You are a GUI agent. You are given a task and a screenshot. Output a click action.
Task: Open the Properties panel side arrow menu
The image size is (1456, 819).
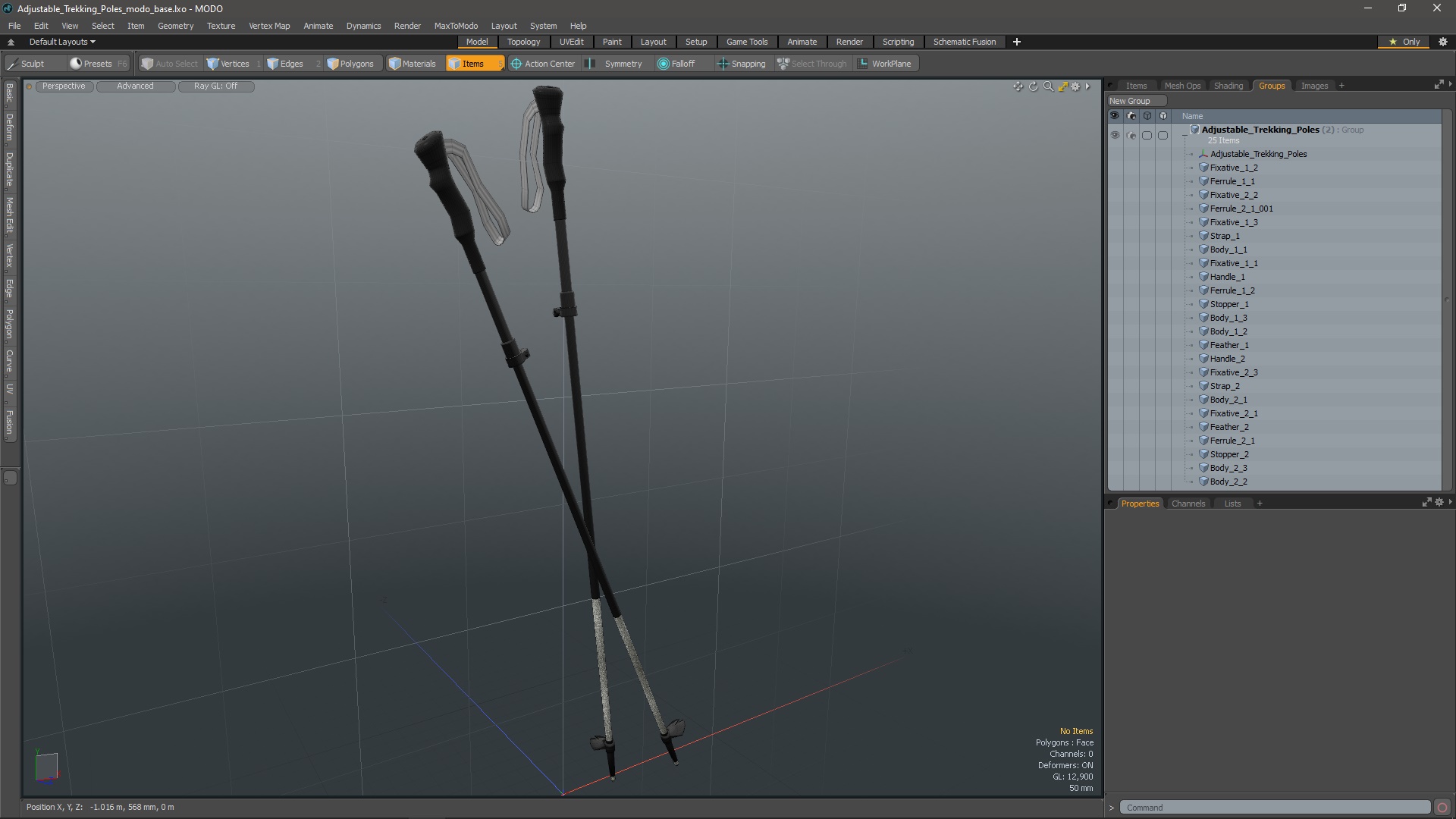[x=1450, y=502]
